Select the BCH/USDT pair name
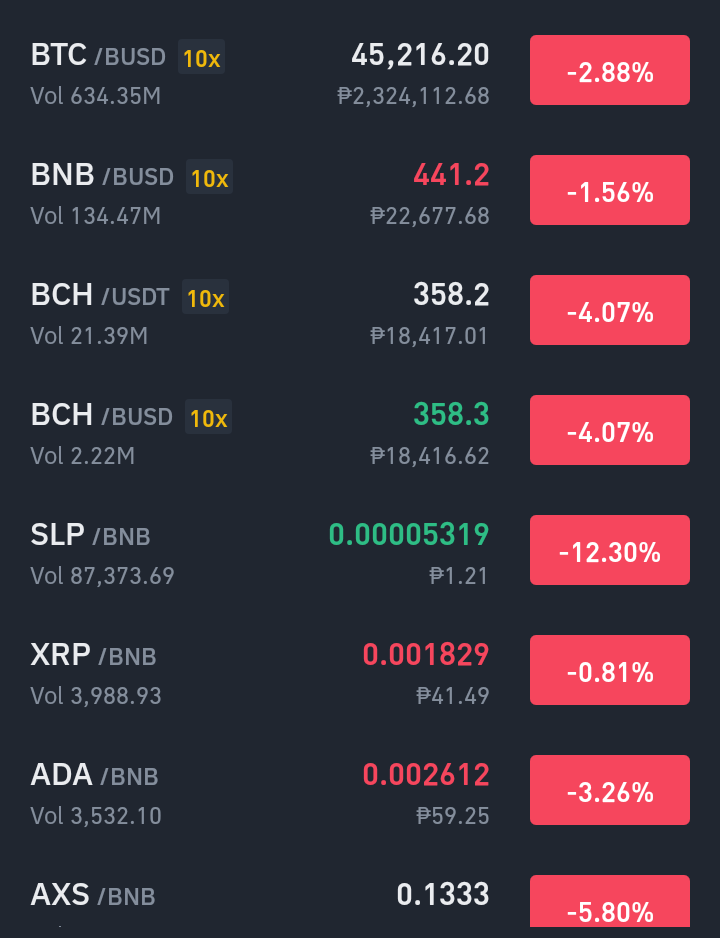Screen dimensions: 720x938 pyautogui.click(x=100, y=295)
